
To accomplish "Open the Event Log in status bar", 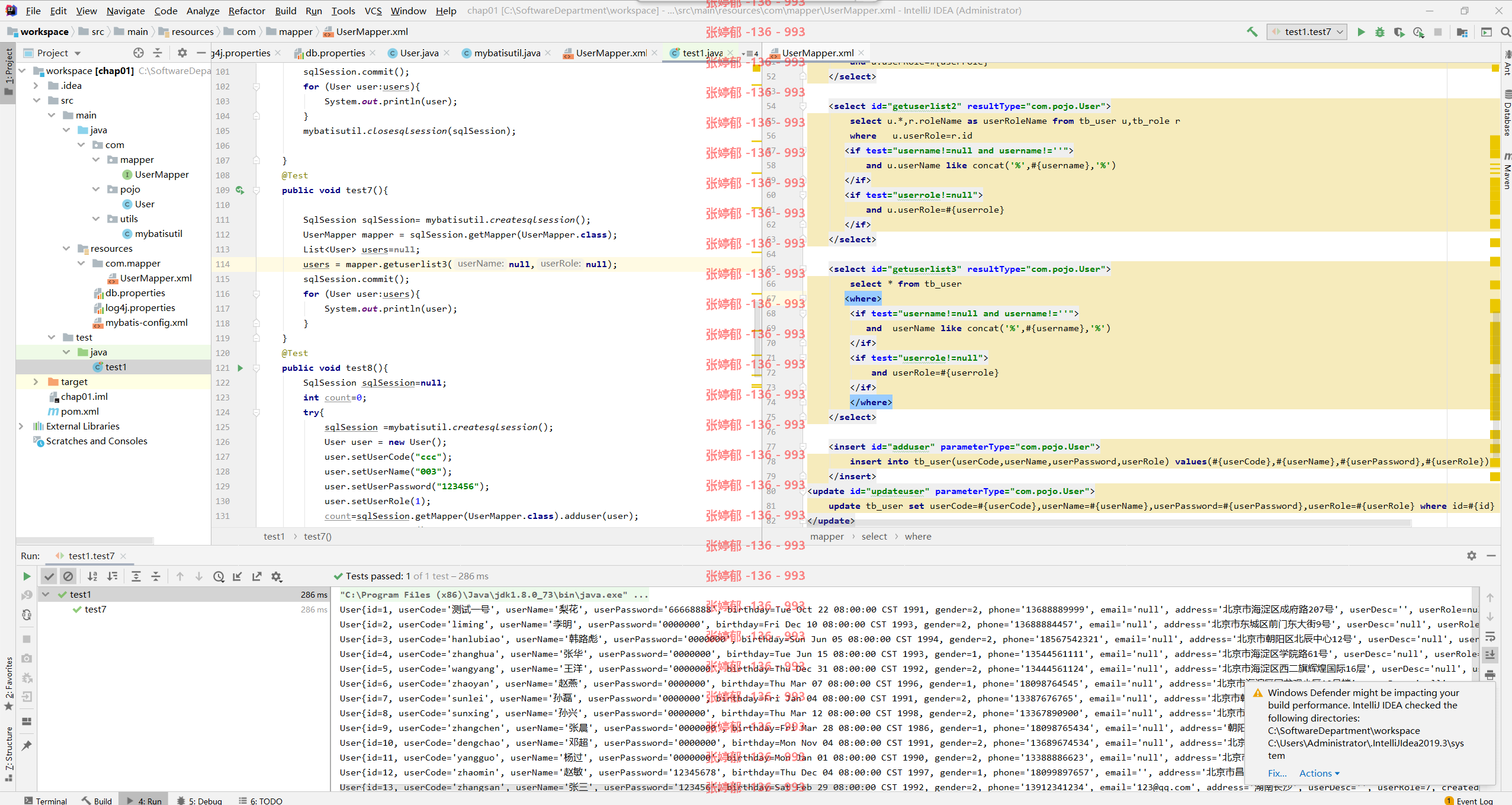I will point(1469,800).
